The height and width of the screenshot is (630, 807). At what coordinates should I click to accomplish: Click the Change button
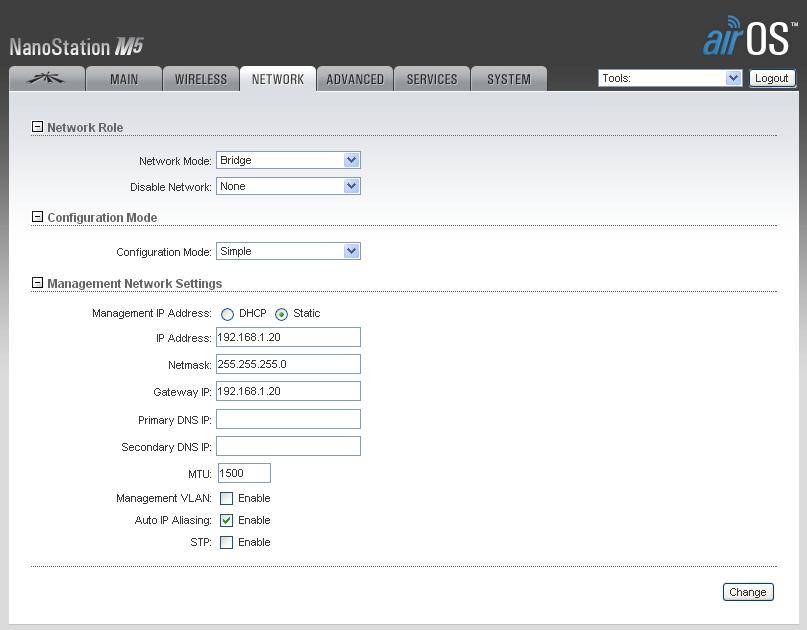pos(748,592)
